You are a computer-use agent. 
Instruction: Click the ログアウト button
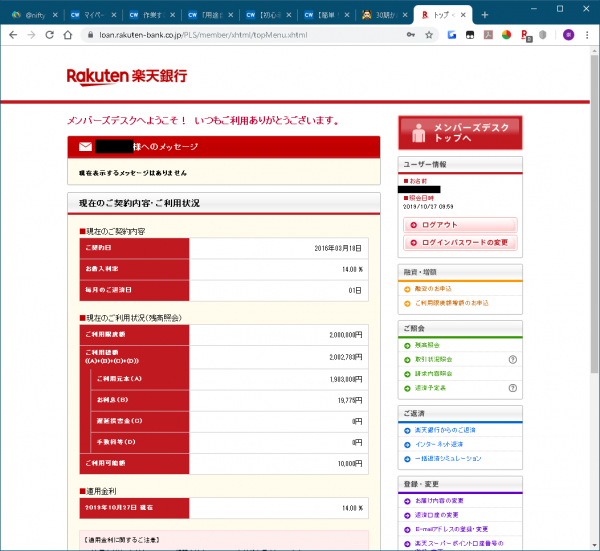coord(460,225)
